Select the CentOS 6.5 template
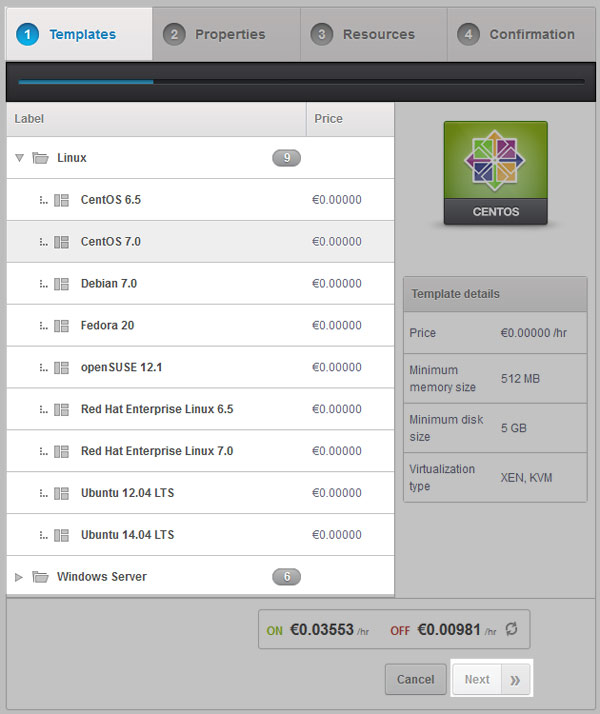Screen dimensions: 600x714 [200, 200]
